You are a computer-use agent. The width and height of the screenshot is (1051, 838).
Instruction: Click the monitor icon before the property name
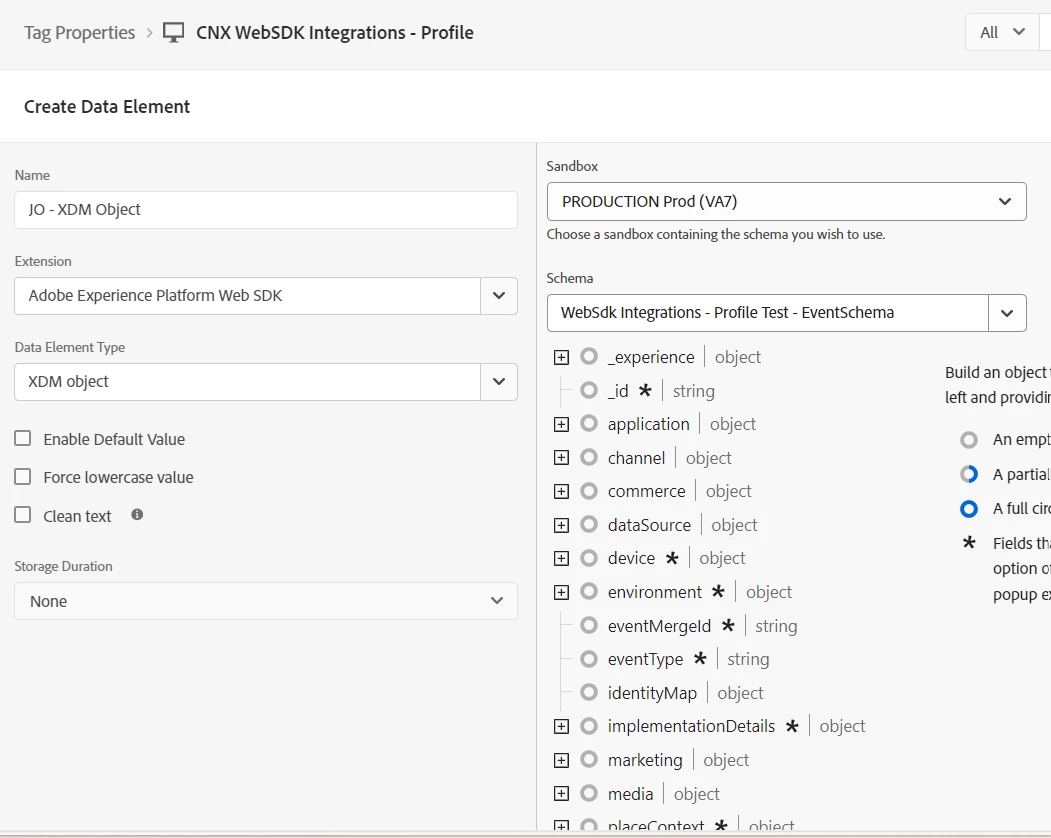click(x=174, y=33)
